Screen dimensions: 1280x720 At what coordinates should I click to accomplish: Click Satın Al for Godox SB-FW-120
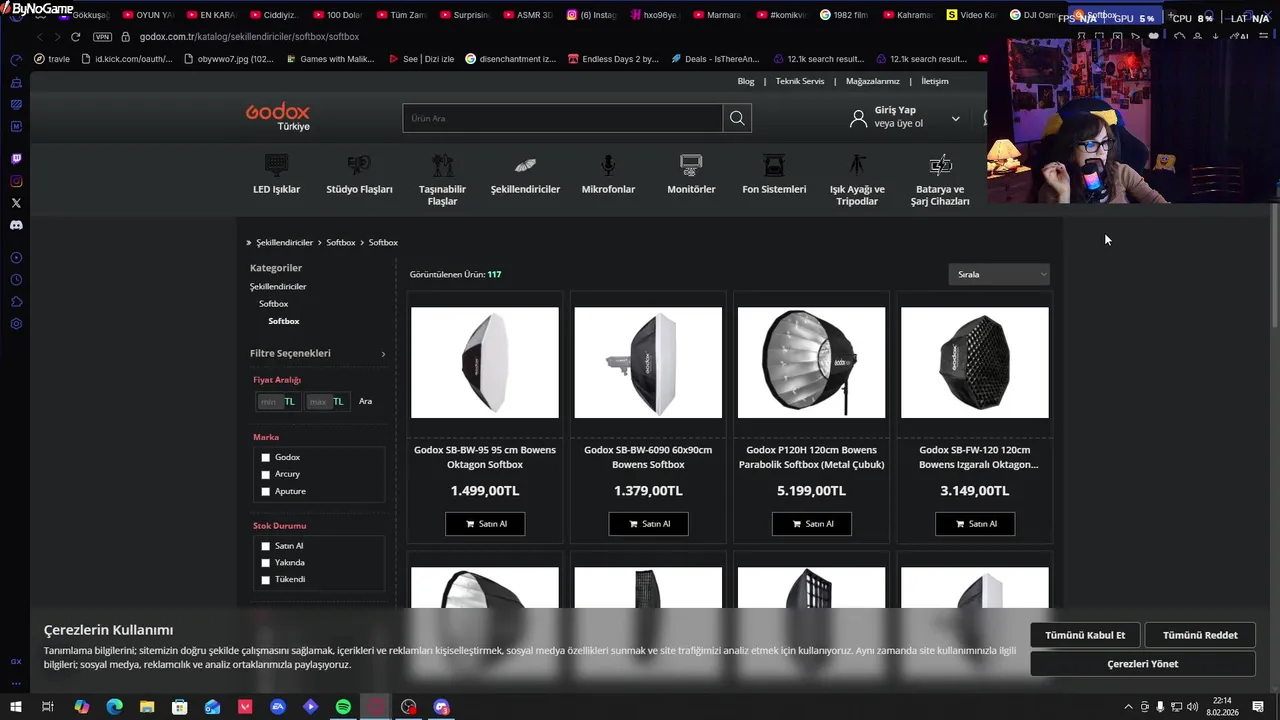(x=975, y=524)
